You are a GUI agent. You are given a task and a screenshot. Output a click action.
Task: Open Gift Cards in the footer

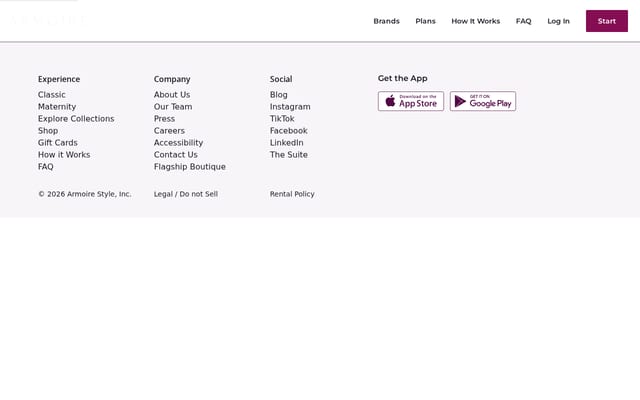pos(58,143)
